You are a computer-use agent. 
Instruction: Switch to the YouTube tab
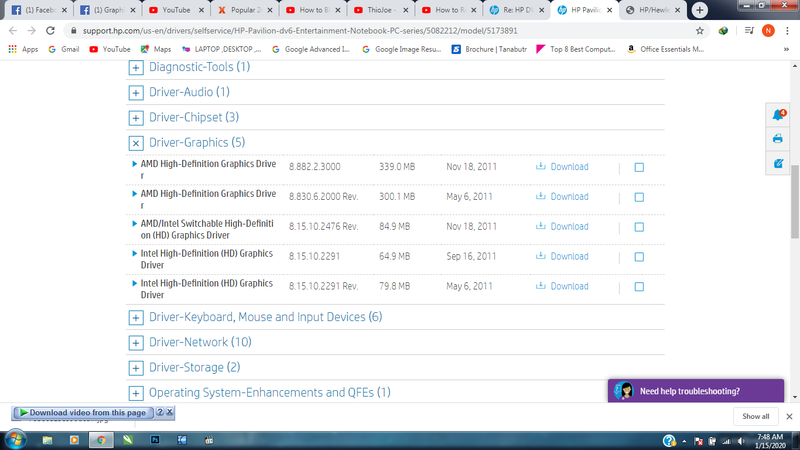(176, 10)
